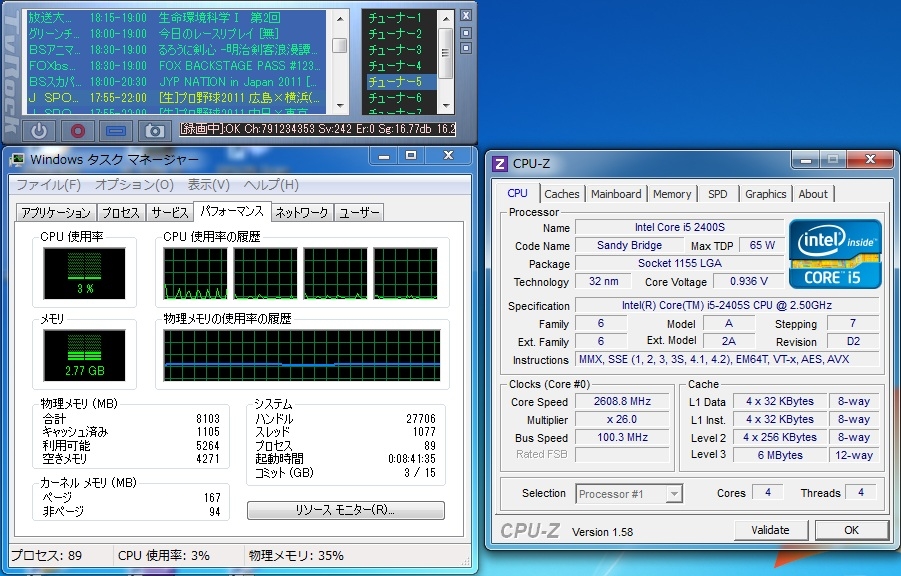Open the ファイル(F) menu
This screenshot has width=901, height=576.
point(48,185)
